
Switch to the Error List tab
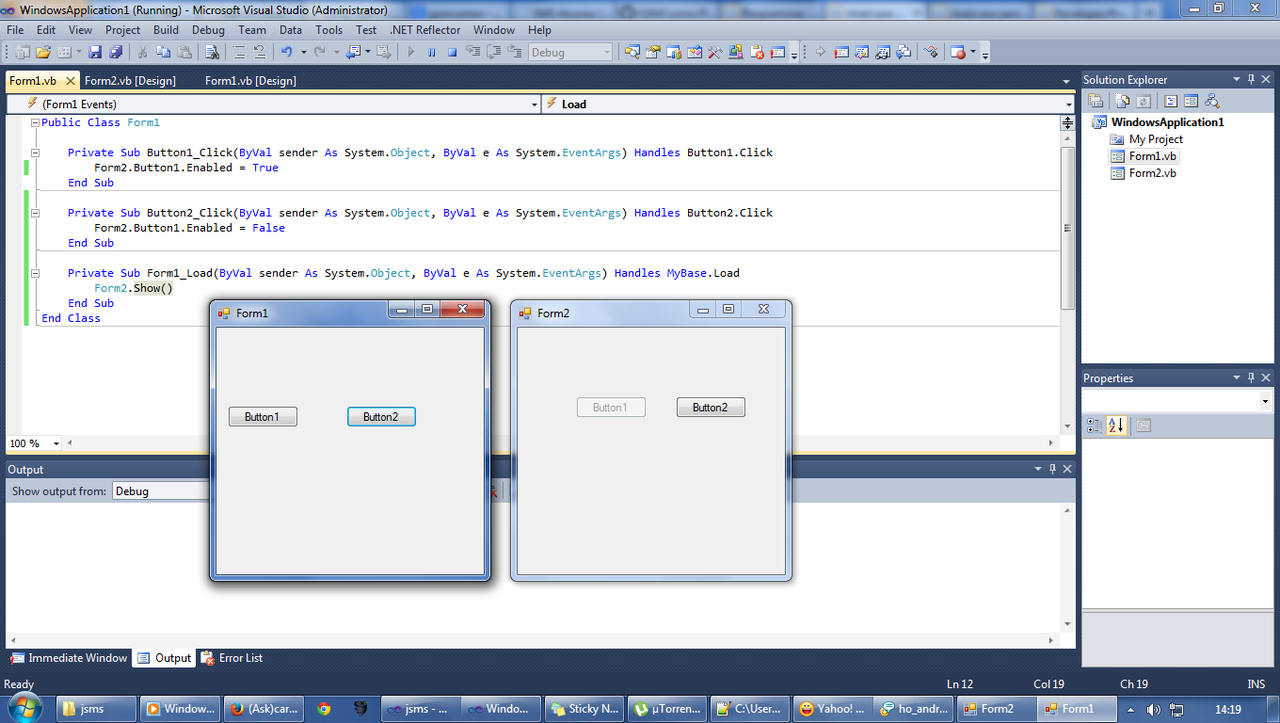pyautogui.click(x=232, y=658)
